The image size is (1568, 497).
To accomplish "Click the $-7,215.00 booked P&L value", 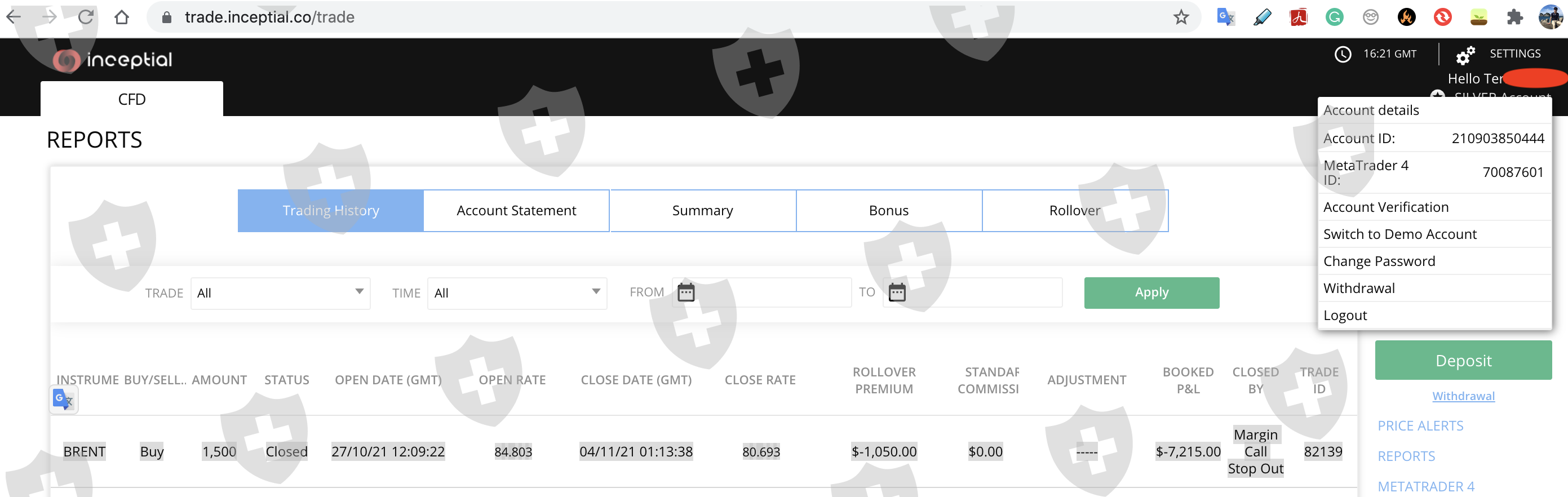I will click(1188, 452).
